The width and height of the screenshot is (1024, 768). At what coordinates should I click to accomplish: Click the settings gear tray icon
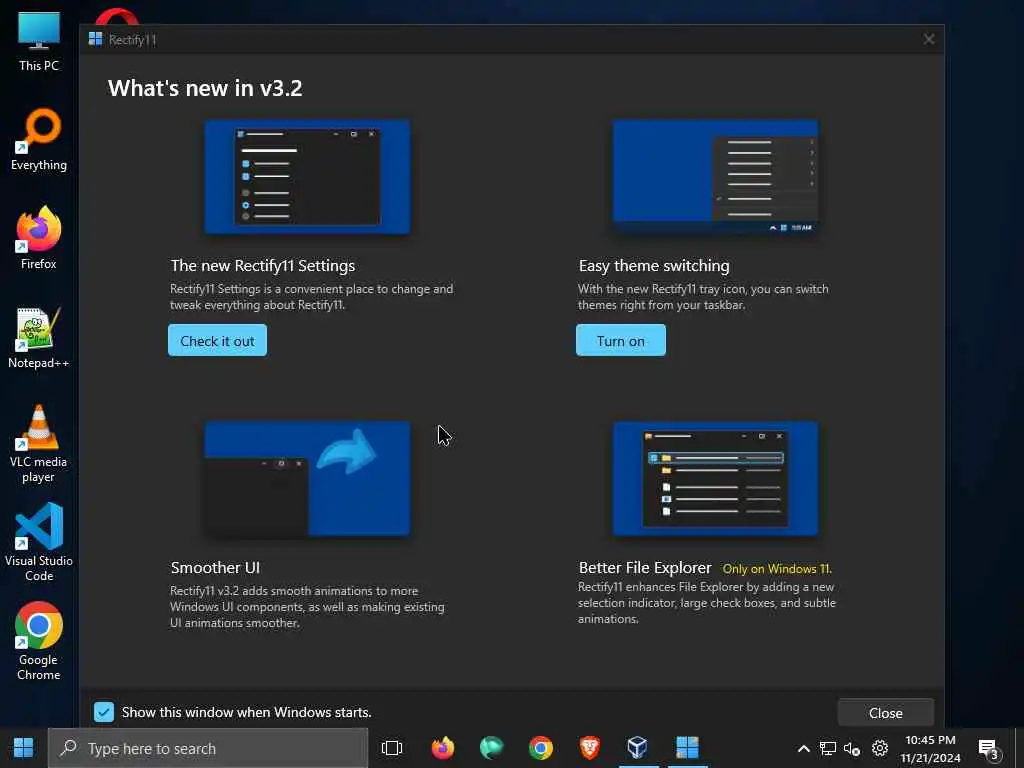[x=880, y=748]
